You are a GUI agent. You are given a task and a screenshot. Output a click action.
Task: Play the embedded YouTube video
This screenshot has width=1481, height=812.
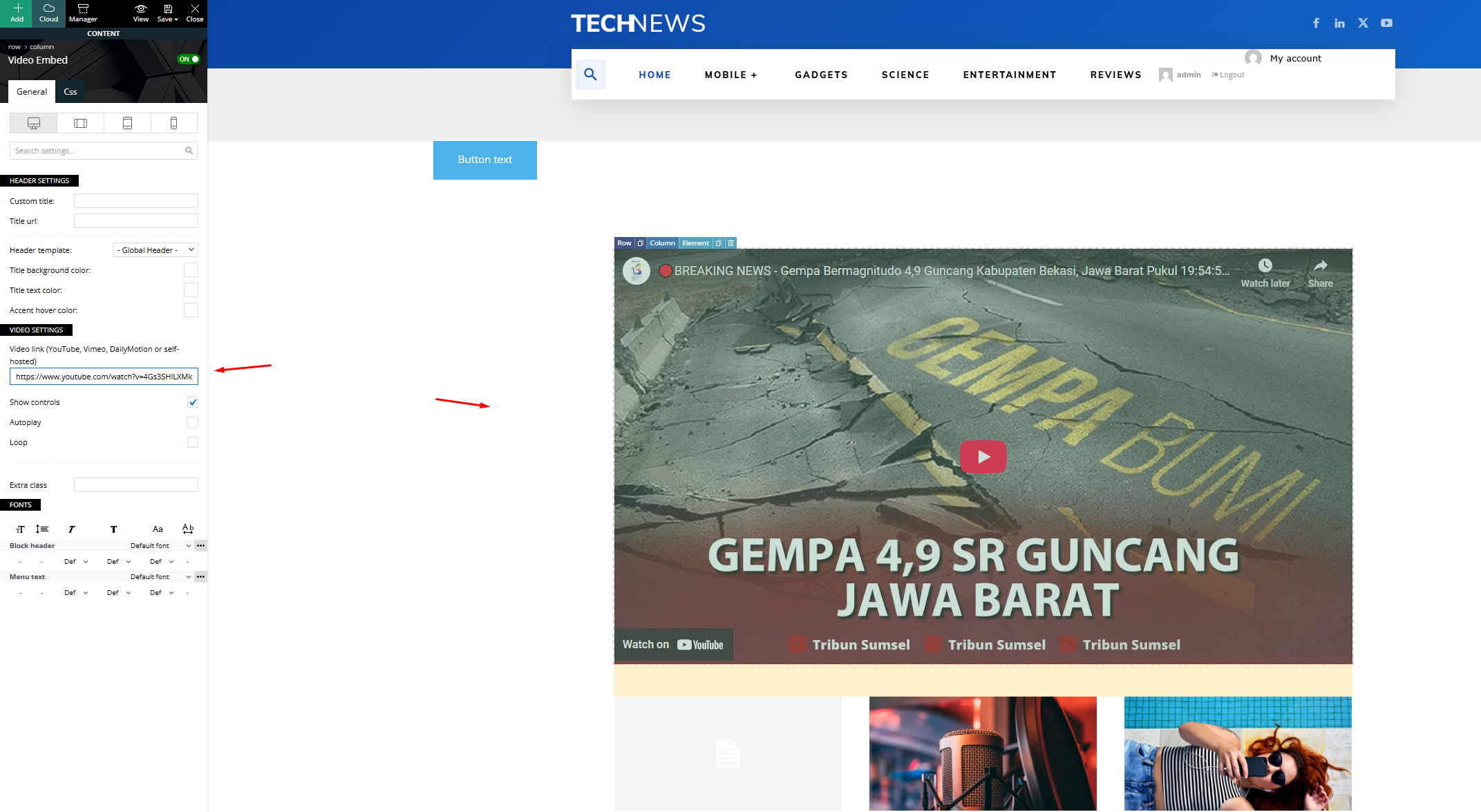click(x=983, y=457)
